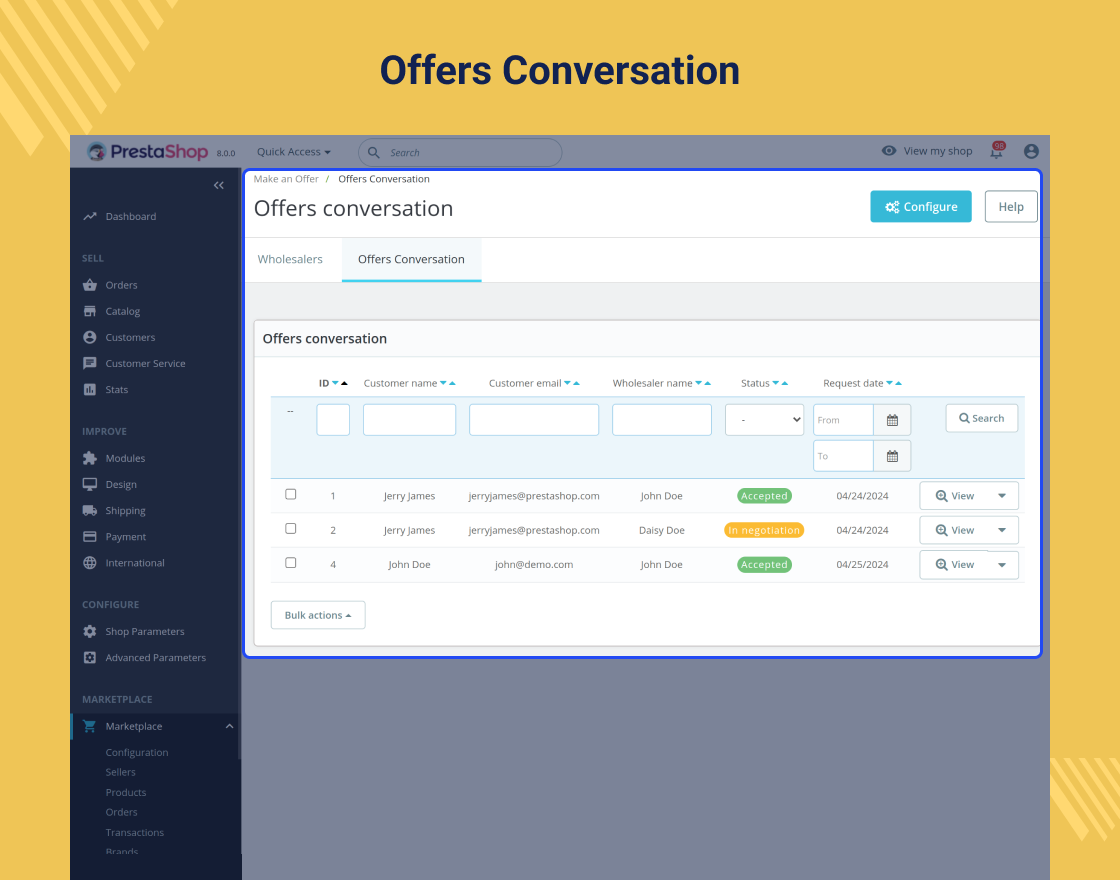Click the Wholesaler name filter field
This screenshot has width=1120, height=880.
(x=661, y=420)
